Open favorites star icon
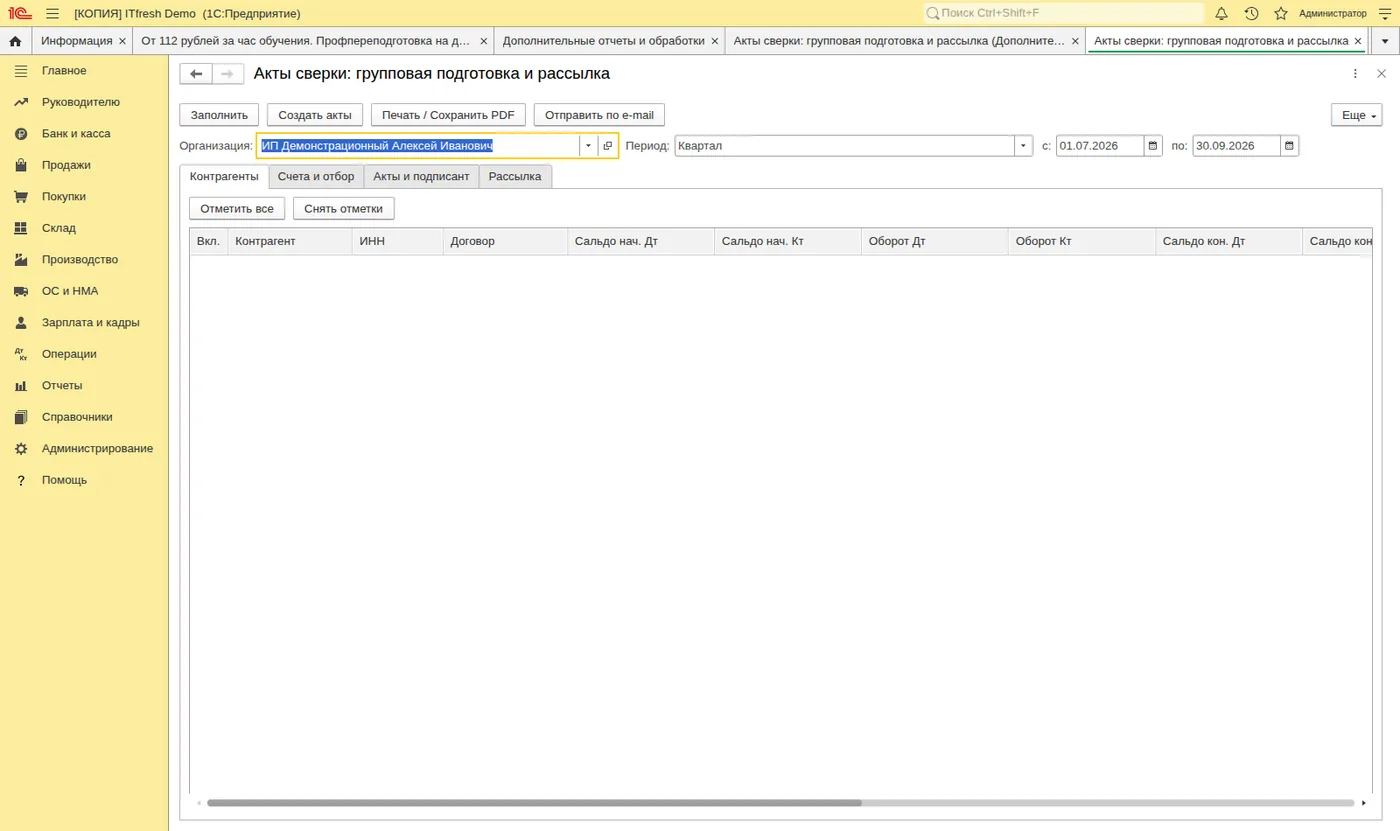 click(x=1281, y=13)
